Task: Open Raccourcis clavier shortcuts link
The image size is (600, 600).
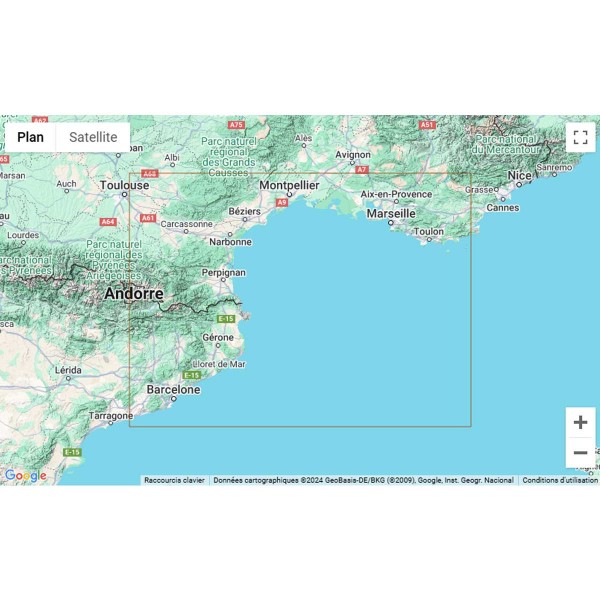Action: coord(174,480)
